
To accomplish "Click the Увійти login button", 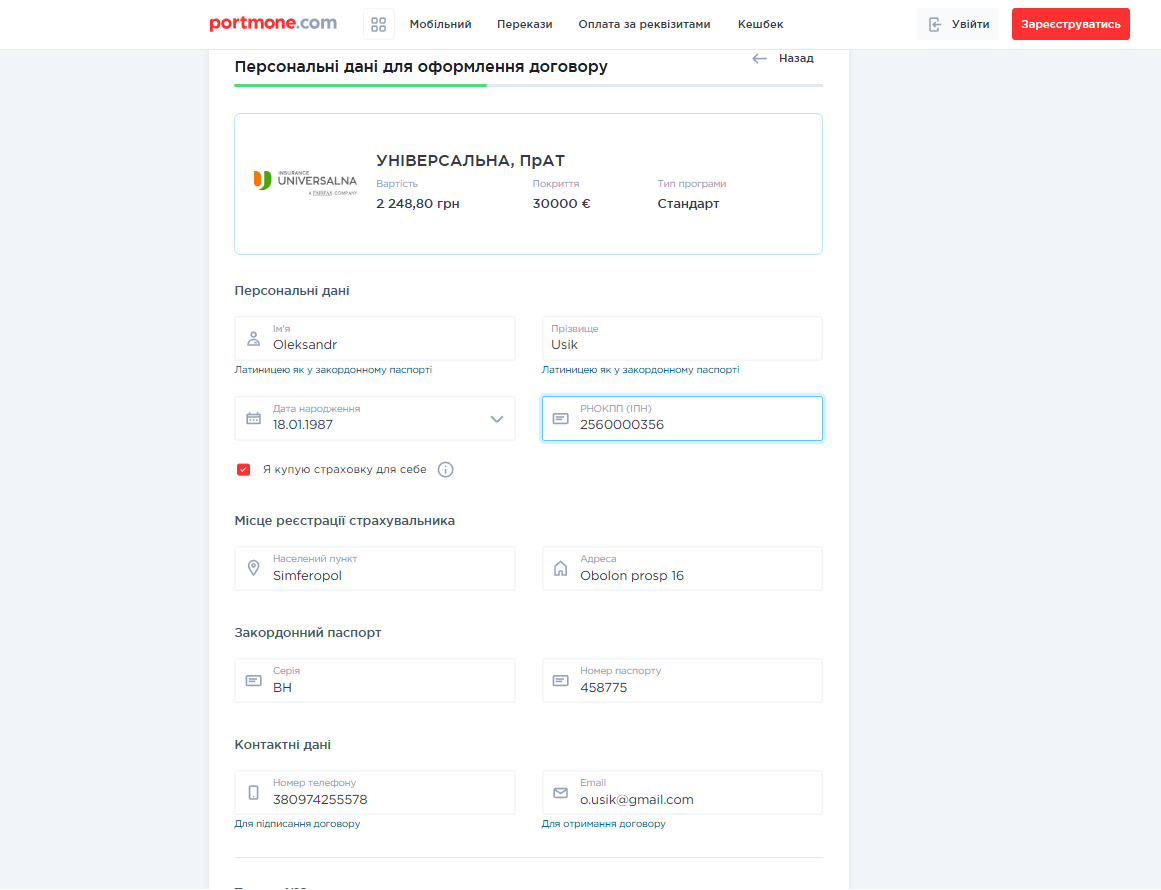I will (958, 24).
